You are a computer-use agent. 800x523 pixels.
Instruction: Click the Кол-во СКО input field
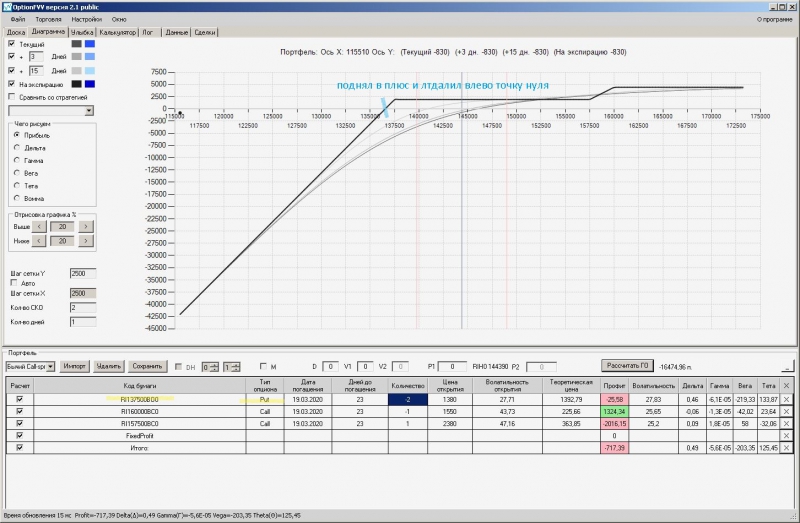(x=83, y=308)
